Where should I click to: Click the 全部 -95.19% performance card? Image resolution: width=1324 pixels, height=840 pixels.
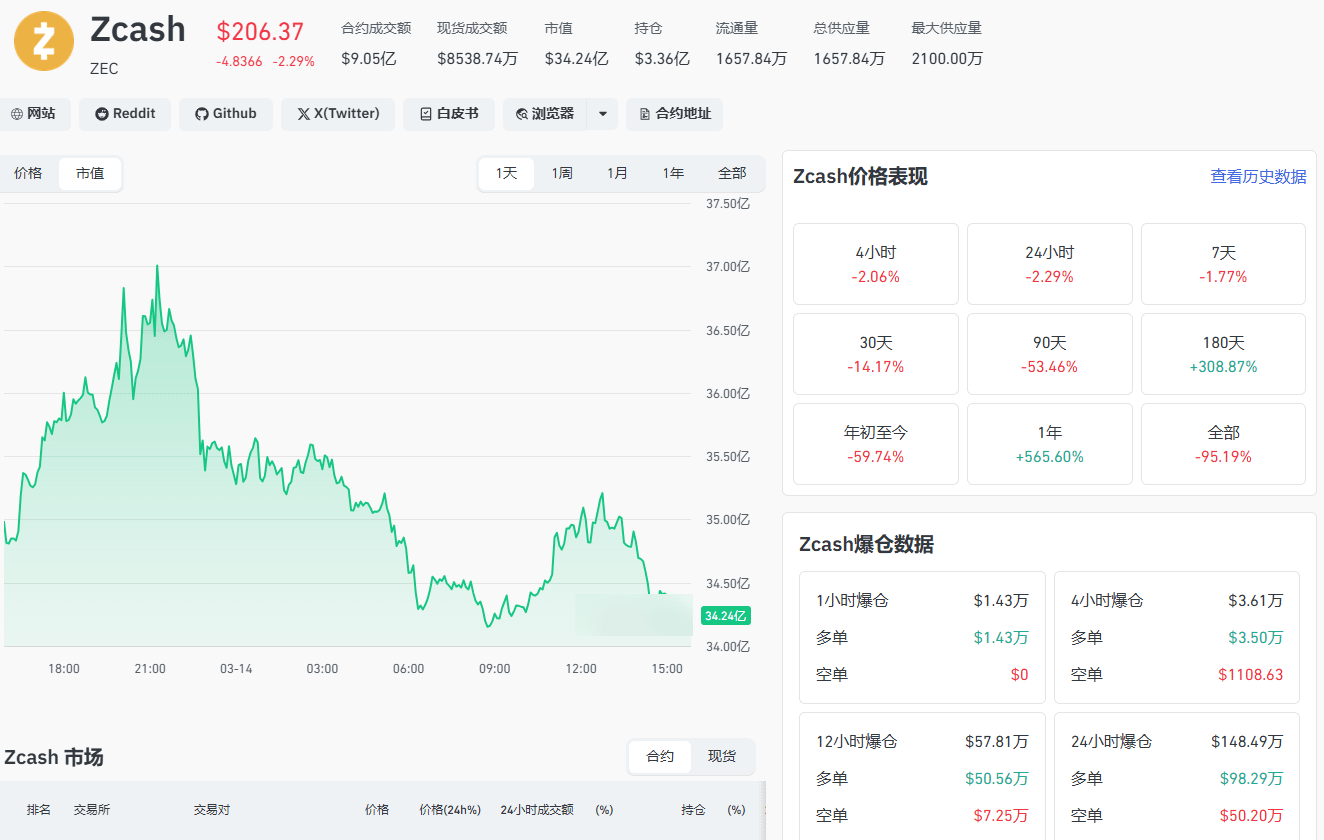1223,444
